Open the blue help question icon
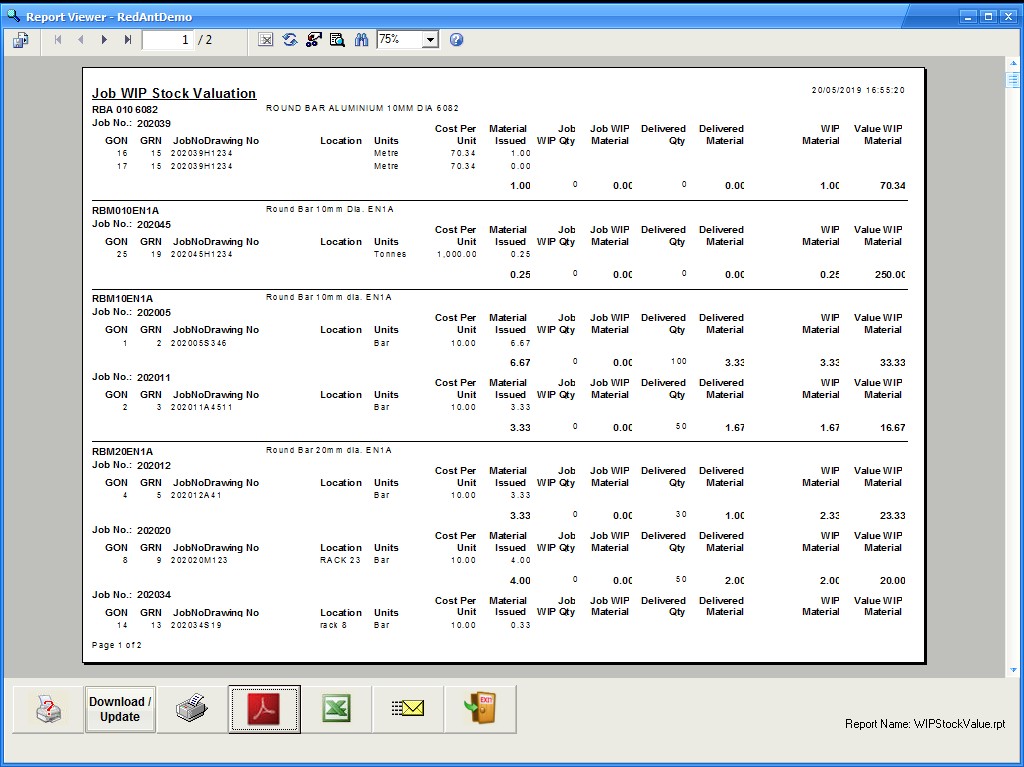The image size is (1024, 767). pos(457,40)
